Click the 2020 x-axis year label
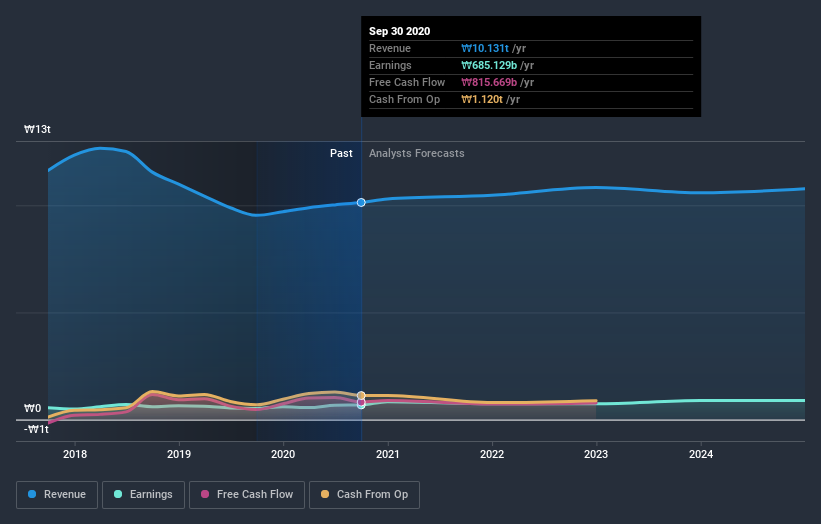Screen dimensions: 821x524 pos(283,454)
